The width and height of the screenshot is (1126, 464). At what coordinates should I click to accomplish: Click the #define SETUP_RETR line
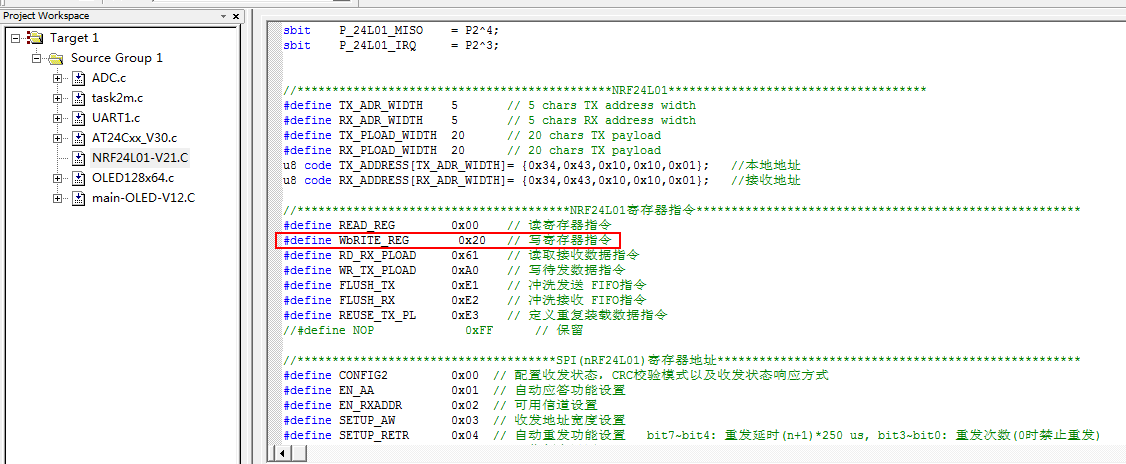[692, 435]
